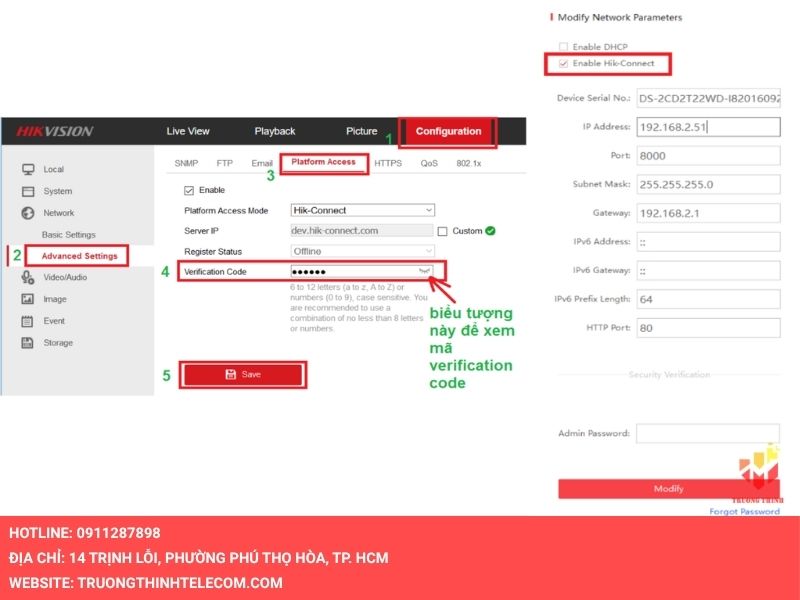Click the Port field showing 8000
800x600 pixels.
tap(708, 156)
